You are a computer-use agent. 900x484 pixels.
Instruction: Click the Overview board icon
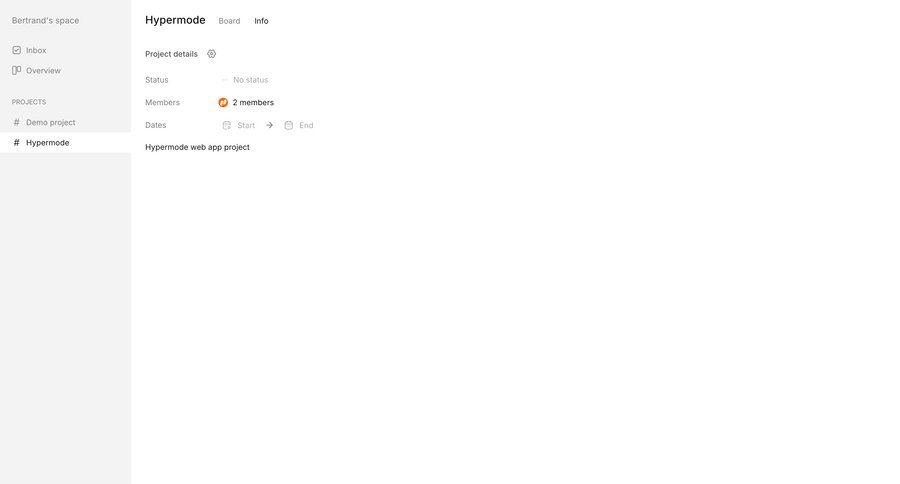tap(17, 71)
